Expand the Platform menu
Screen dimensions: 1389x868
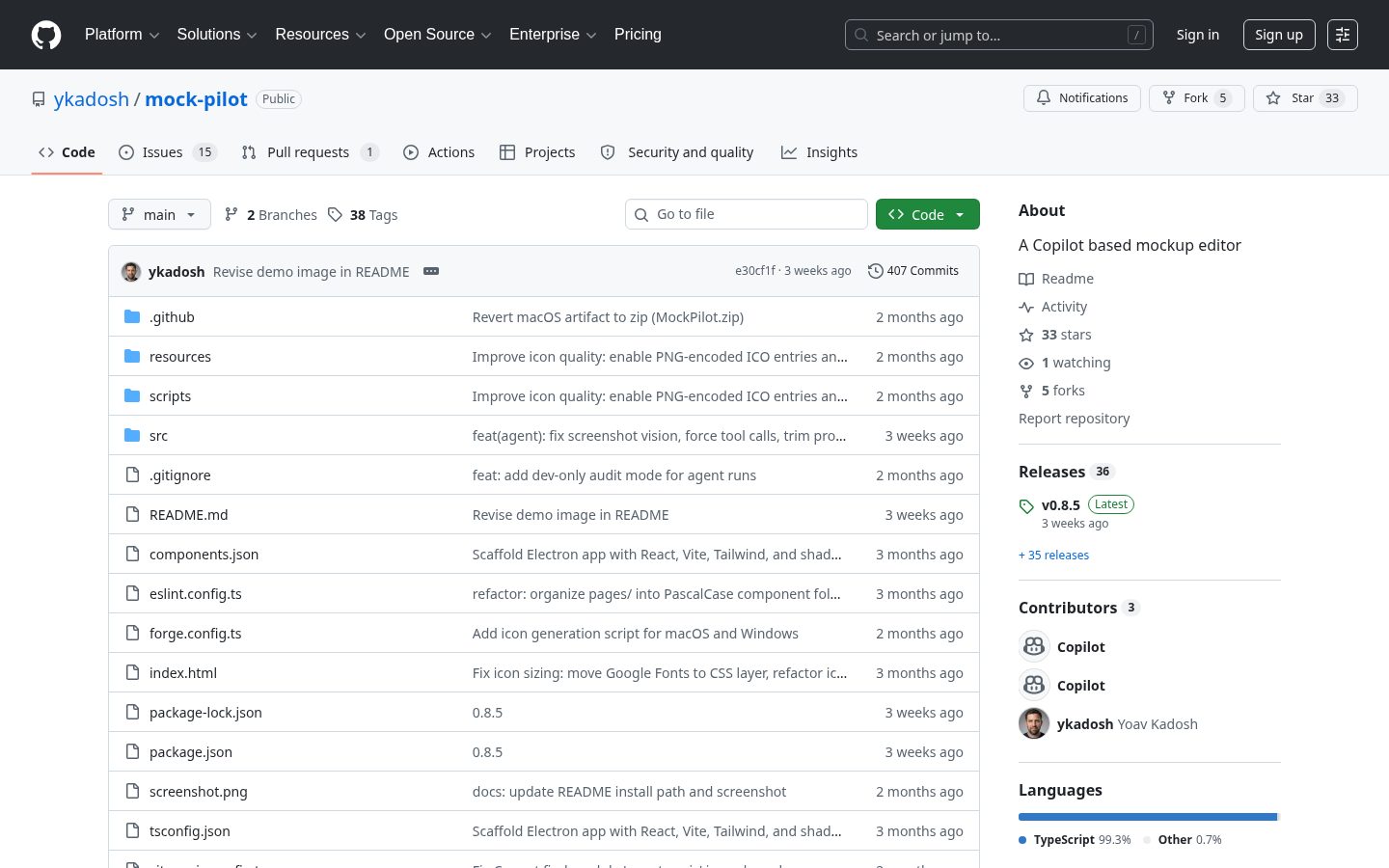122,35
